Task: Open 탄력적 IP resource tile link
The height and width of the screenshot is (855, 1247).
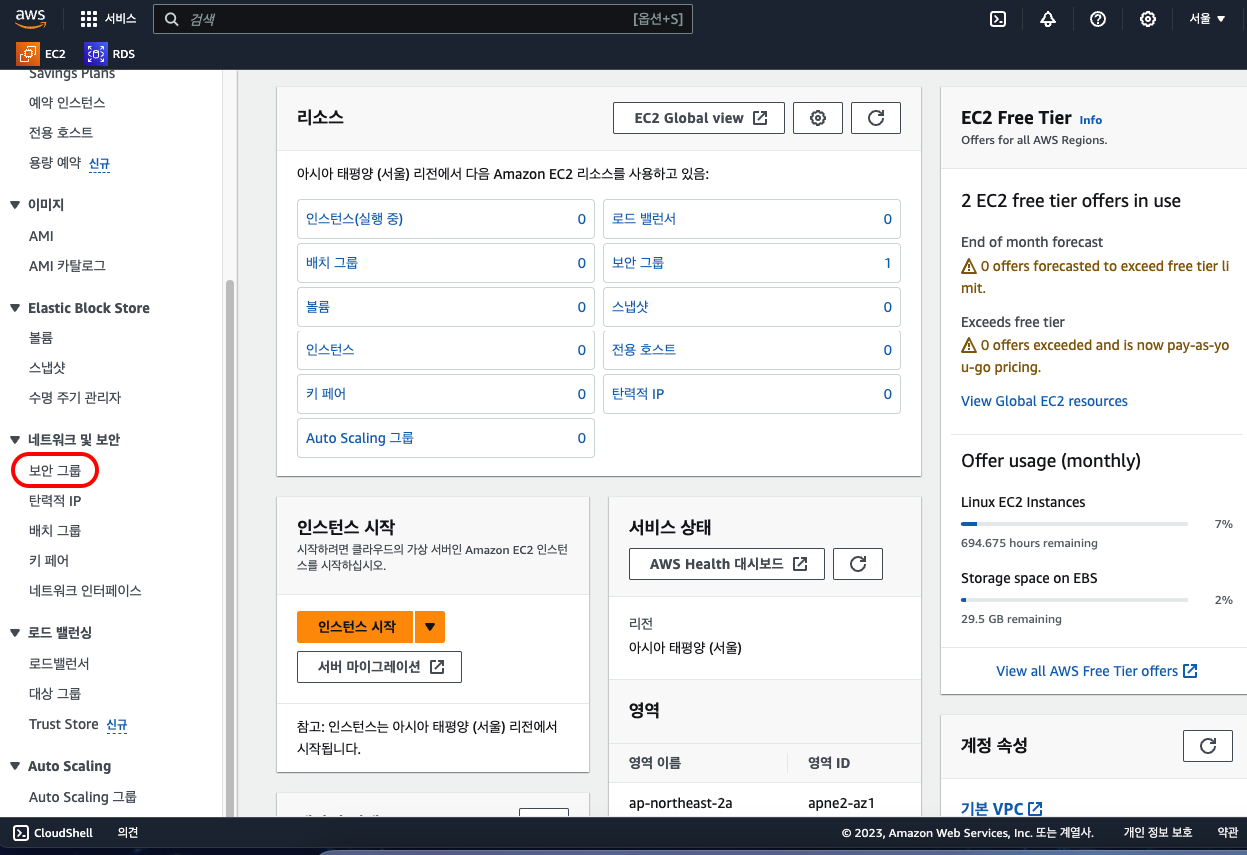Action: (638, 394)
